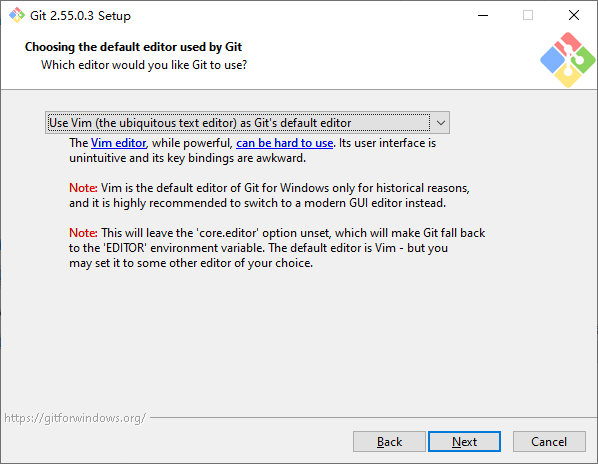Click the large Git logo in the header

[567, 60]
